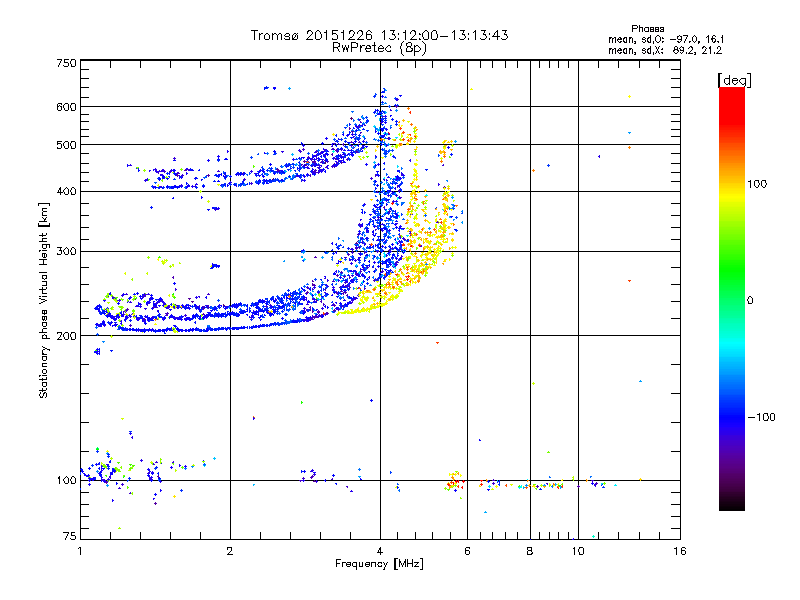Click x-axis tick label '1'

pyautogui.click(x=80, y=551)
